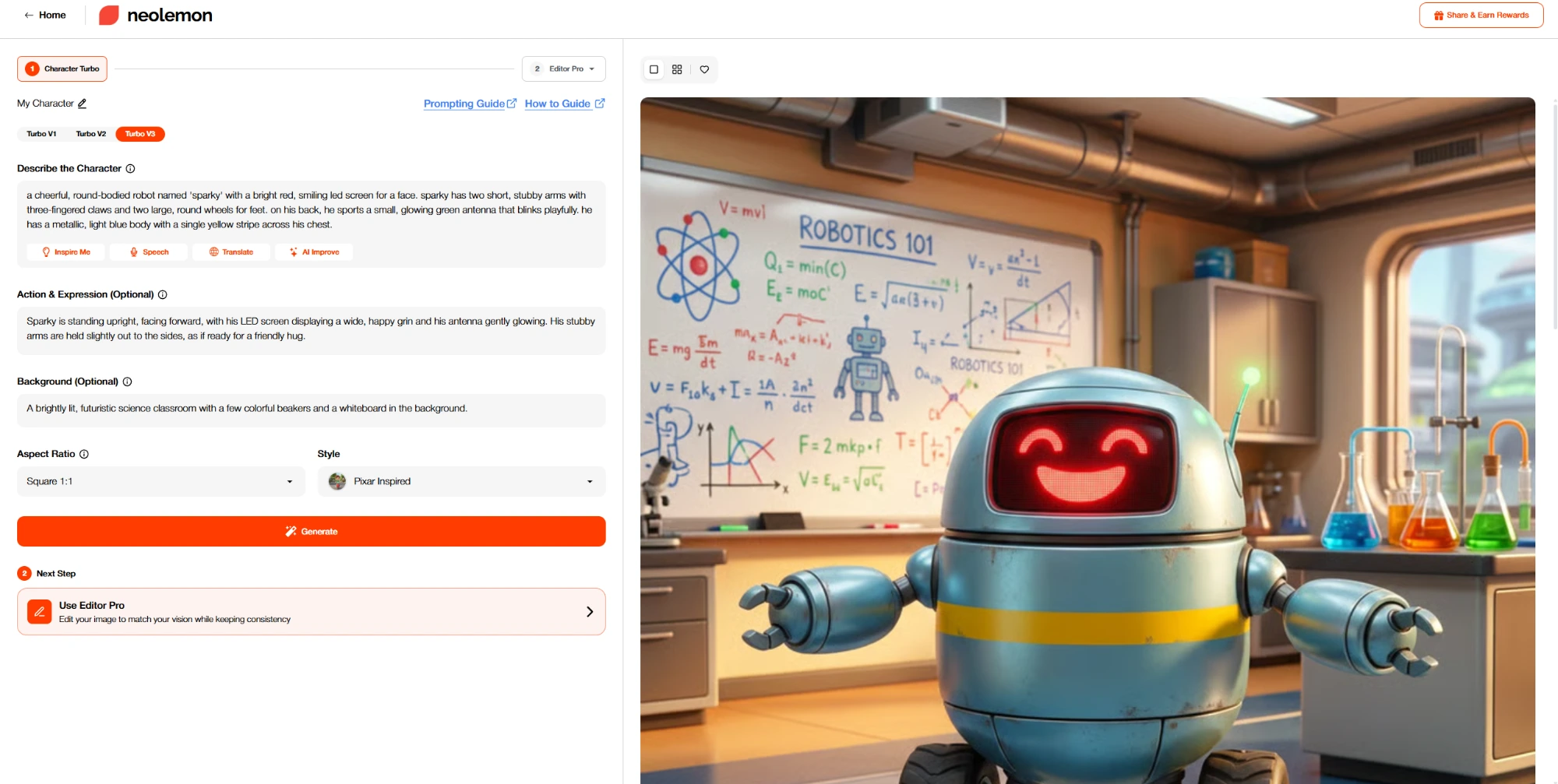
Task: Click the info icon next to Aspect Ratio
Action: click(x=84, y=454)
